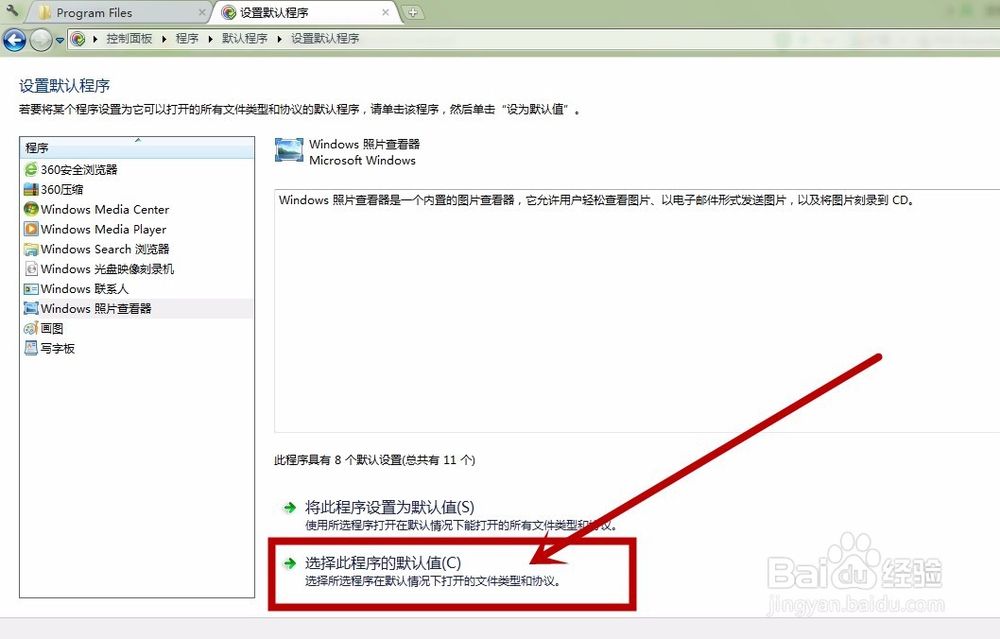Click 选择此程序的默认值(C)
This screenshot has height=639, width=1000.
click(x=383, y=563)
